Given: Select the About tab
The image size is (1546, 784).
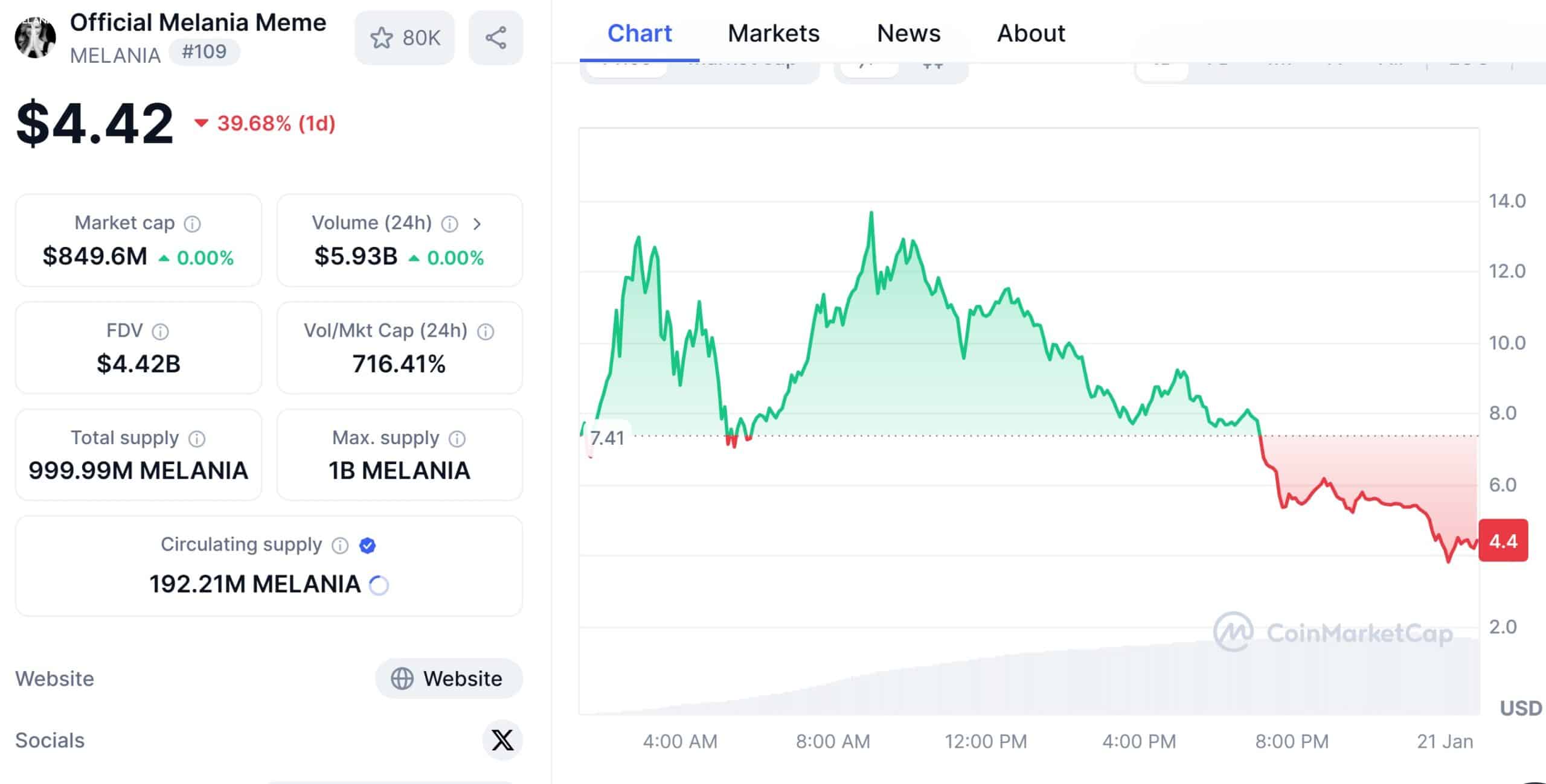Looking at the screenshot, I should pos(1031,33).
